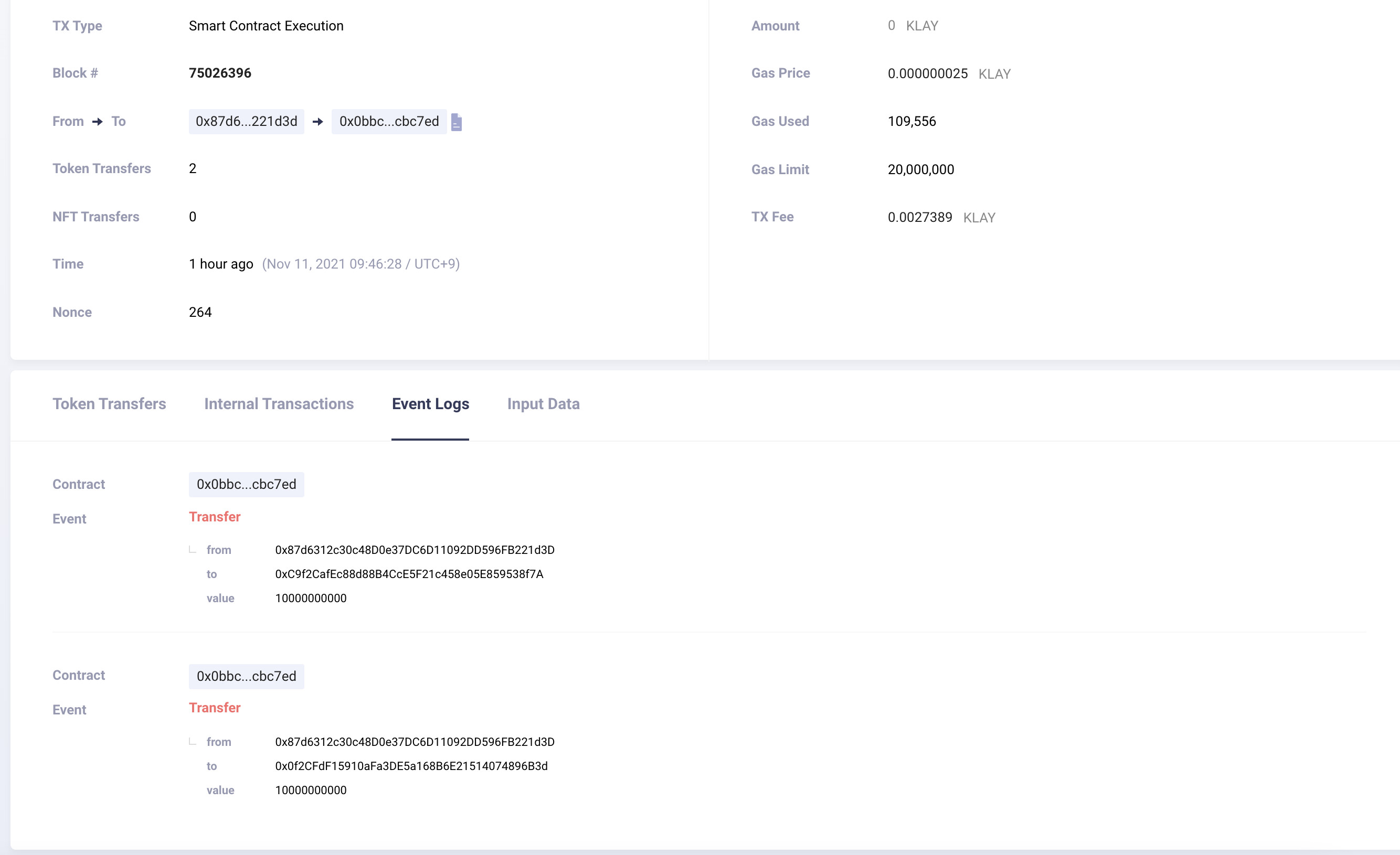1400x855 pixels.
Task: Click the Nonce value 264
Action: click(200, 312)
